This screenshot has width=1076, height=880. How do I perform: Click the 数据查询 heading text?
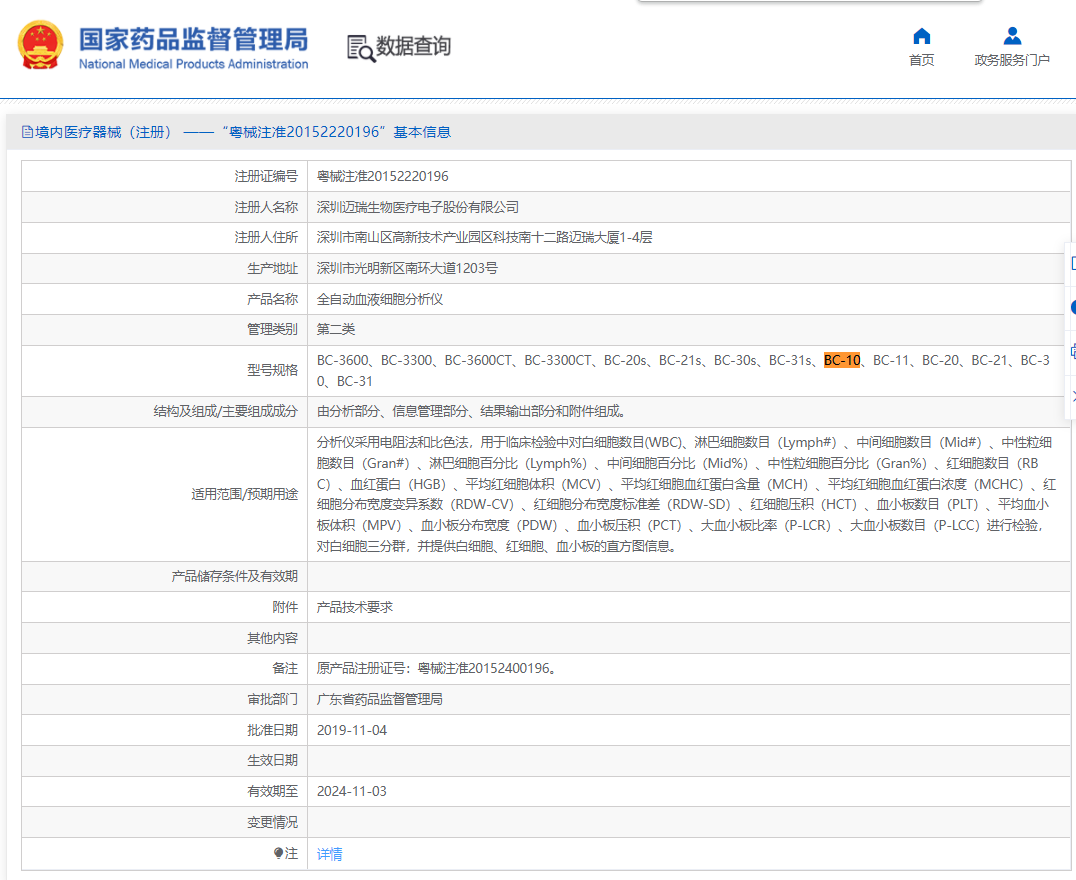coord(413,46)
